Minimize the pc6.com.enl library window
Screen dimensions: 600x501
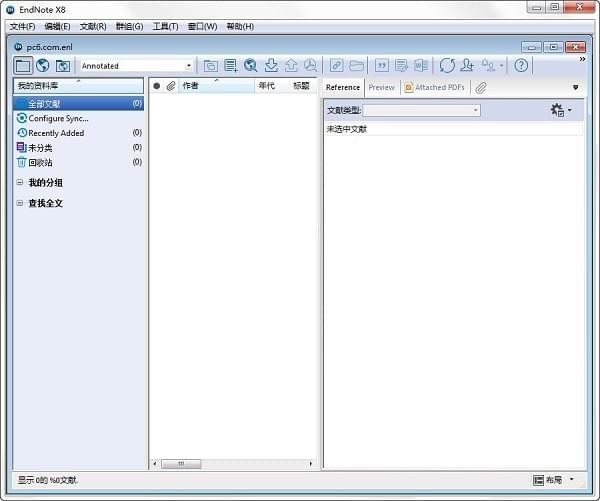(532, 47)
